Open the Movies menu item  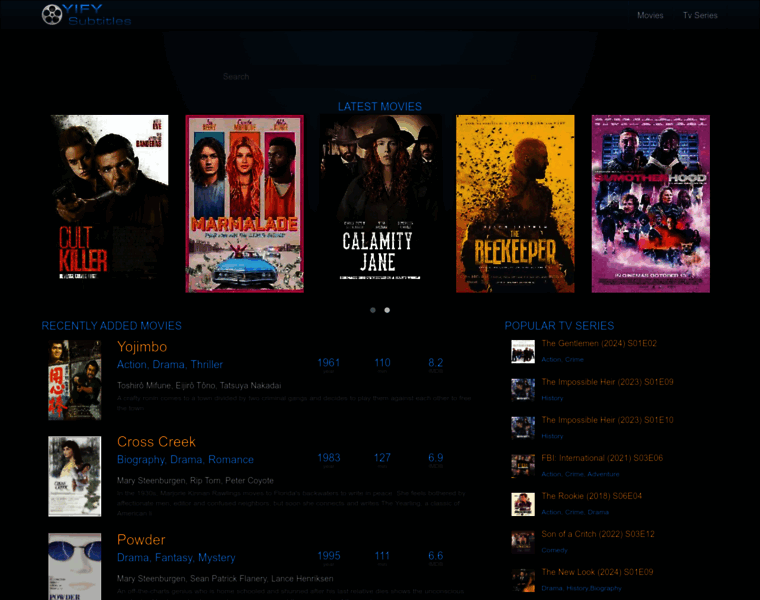[650, 16]
